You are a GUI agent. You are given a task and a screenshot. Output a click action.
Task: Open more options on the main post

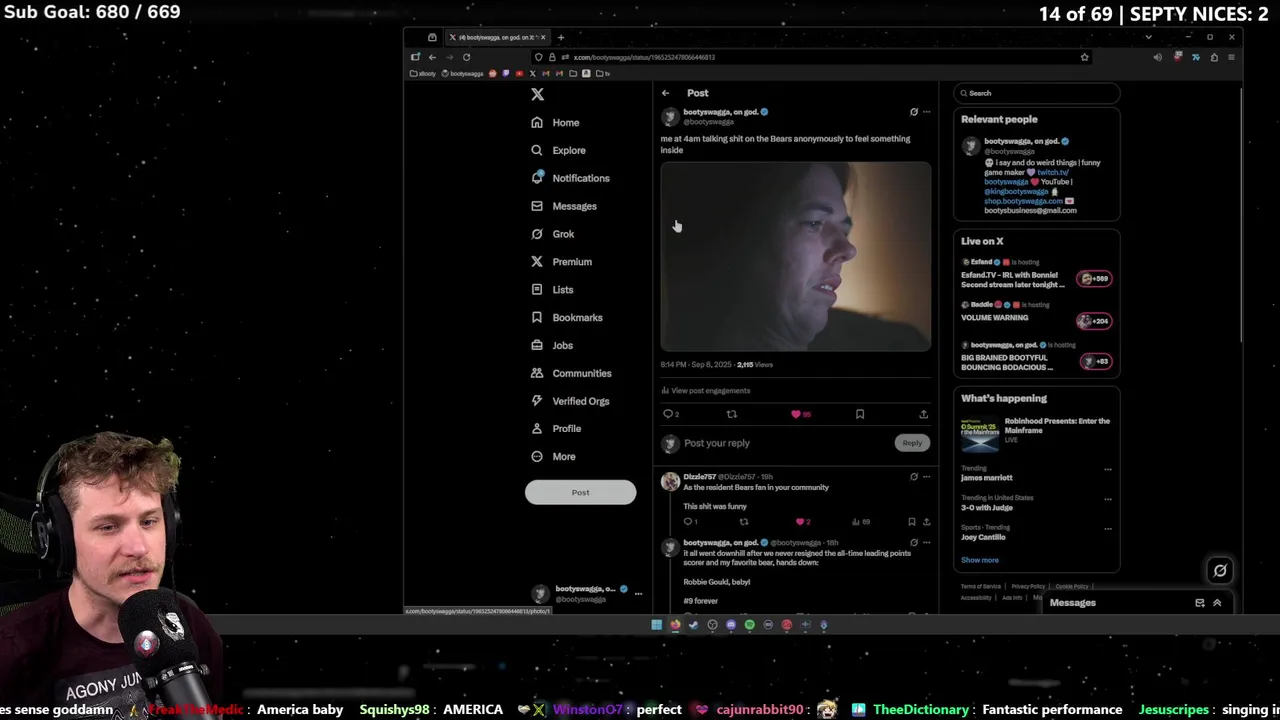click(x=927, y=112)
